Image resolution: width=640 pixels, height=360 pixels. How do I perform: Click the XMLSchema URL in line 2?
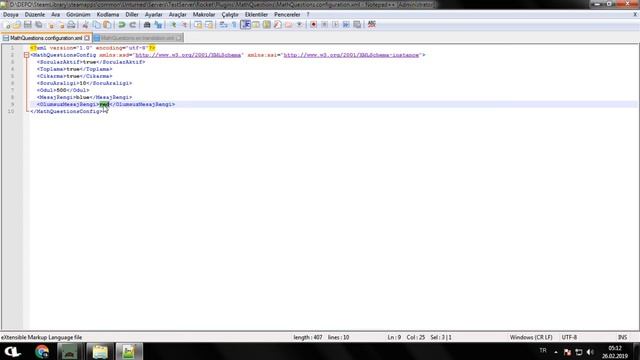click(x=188, y=55)
